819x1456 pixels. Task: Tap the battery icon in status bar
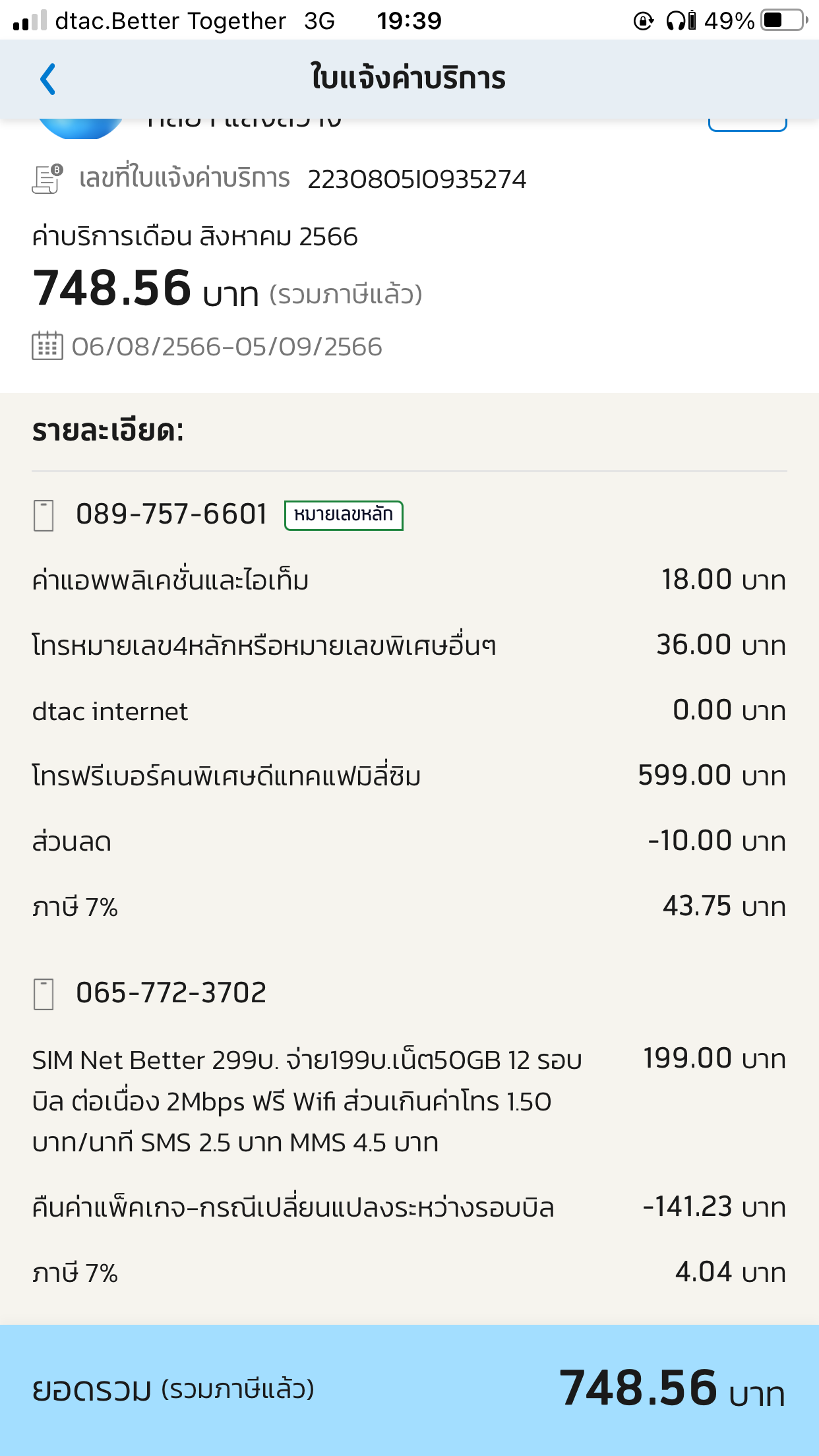coord(783,20)
